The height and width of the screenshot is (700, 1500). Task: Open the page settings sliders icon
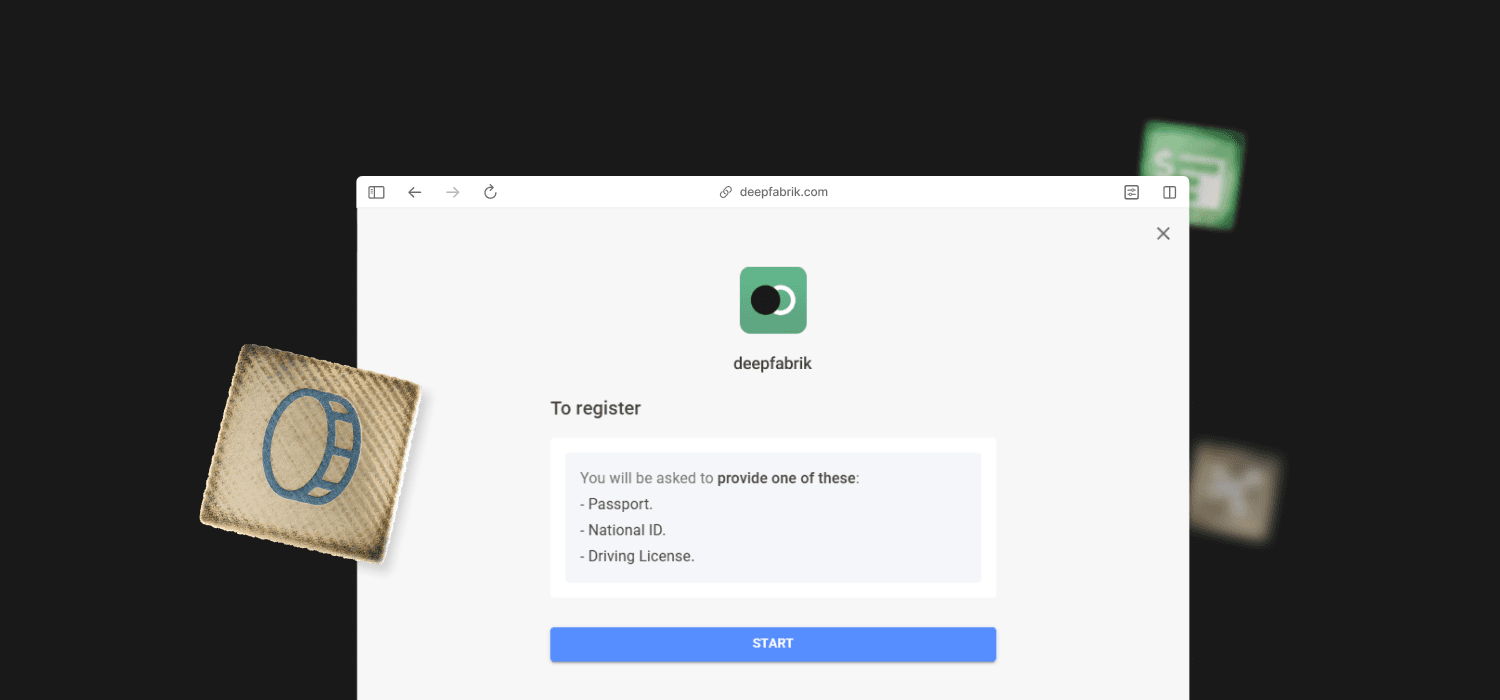tap(1131, 191)
